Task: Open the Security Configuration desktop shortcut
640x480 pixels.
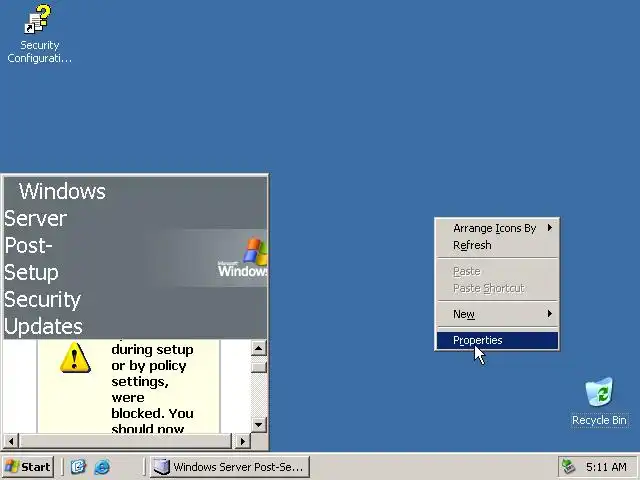Action: point(39,33)
